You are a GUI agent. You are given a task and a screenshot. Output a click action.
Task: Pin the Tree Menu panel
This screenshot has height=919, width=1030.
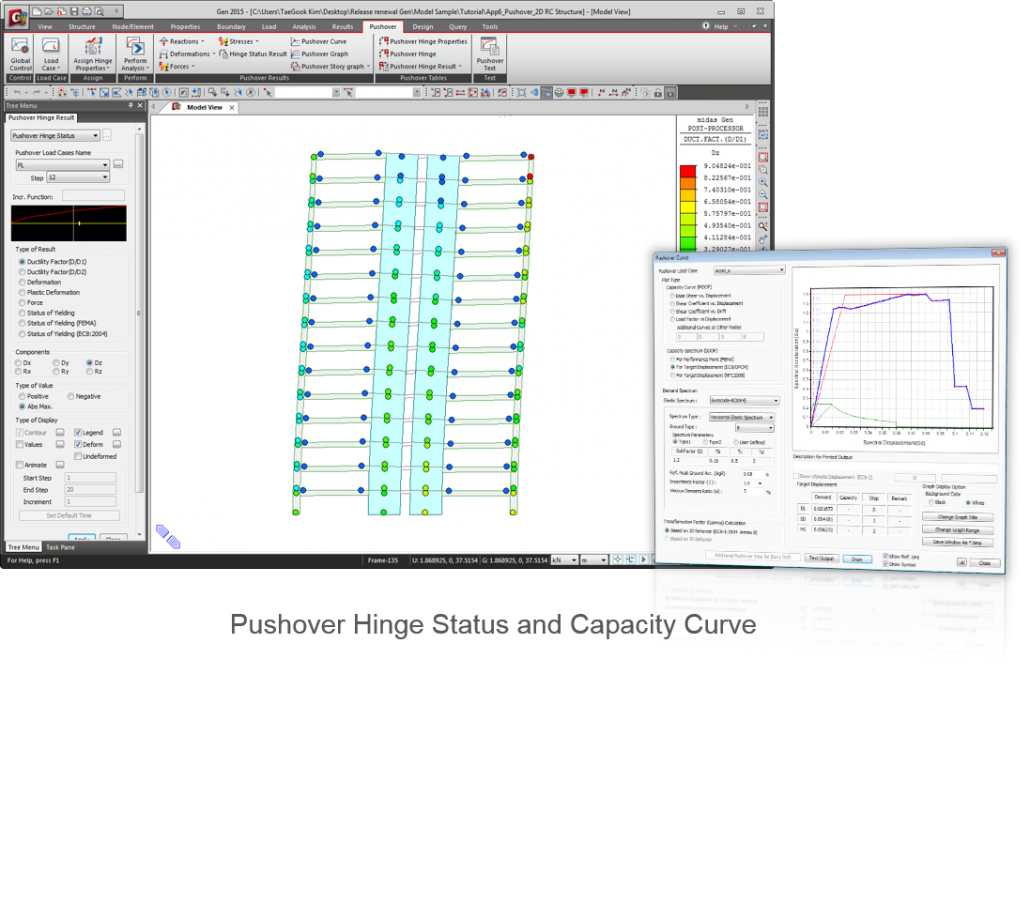coord(130,105)
